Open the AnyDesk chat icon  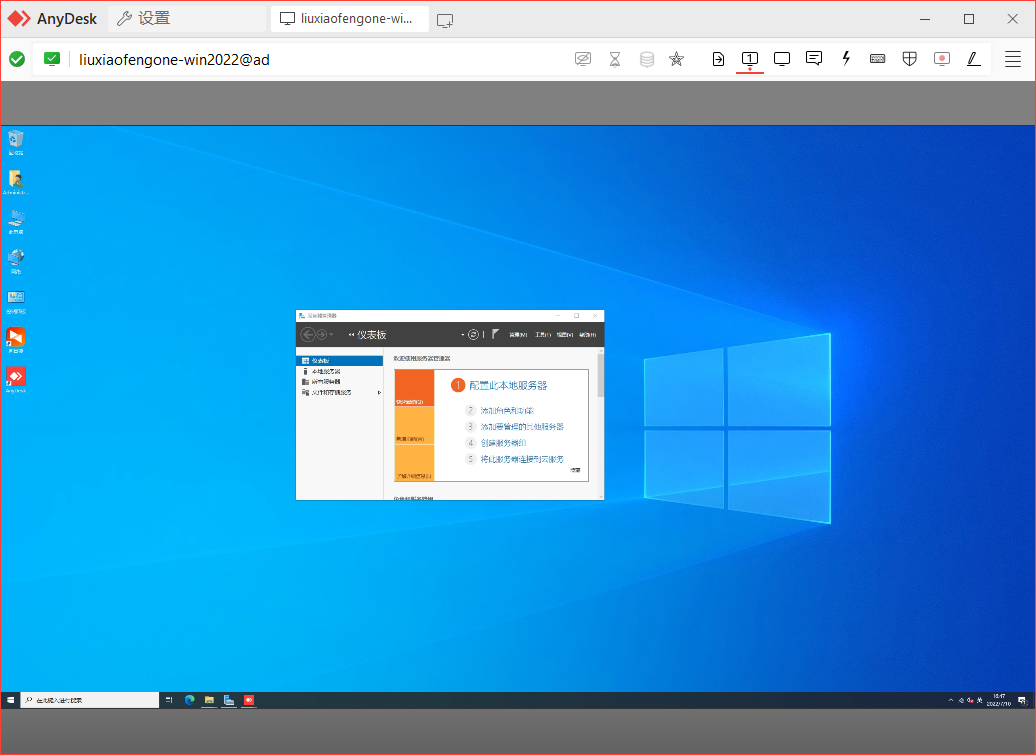(x=814, y=59)
